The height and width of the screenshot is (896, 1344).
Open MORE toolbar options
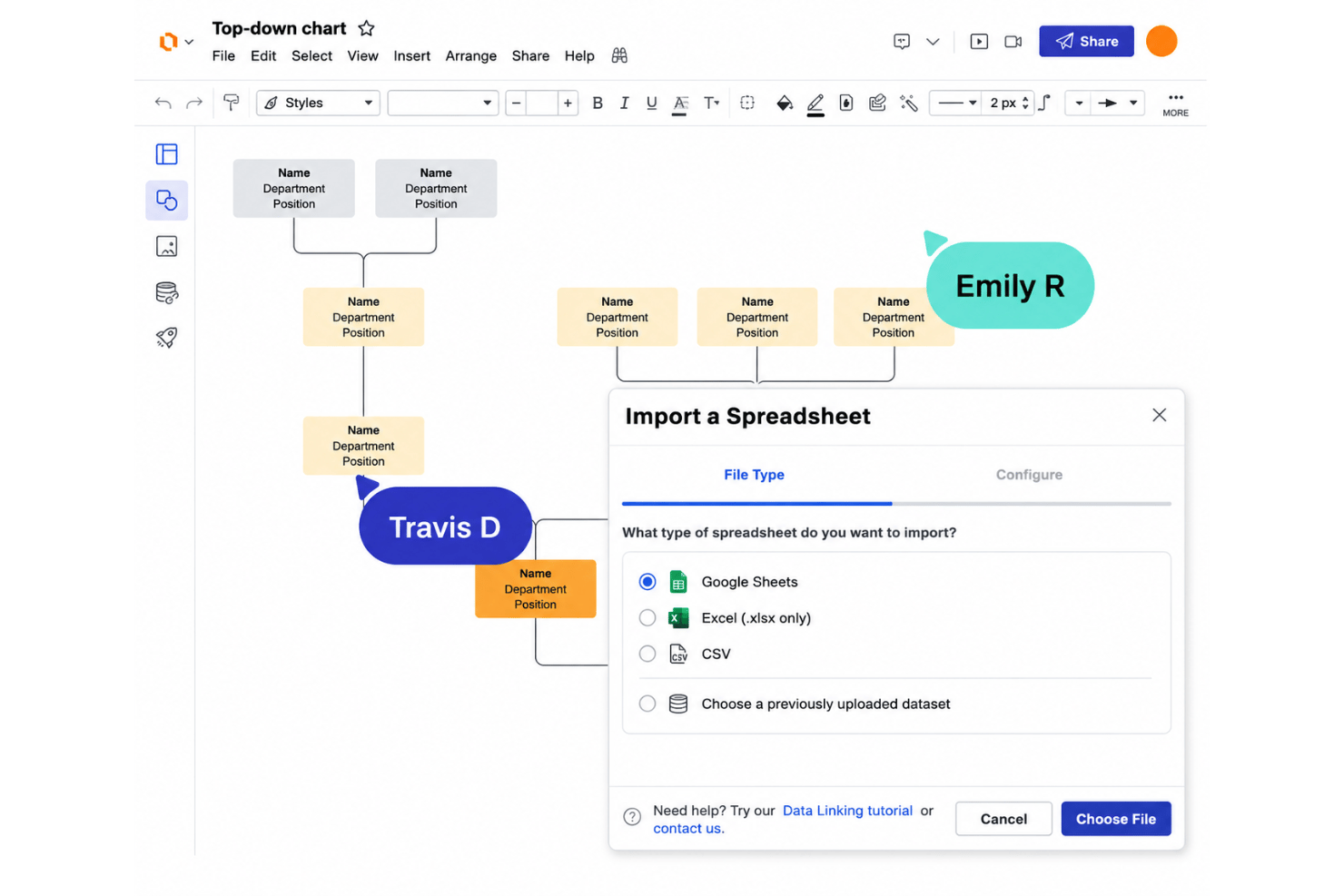1176,103
